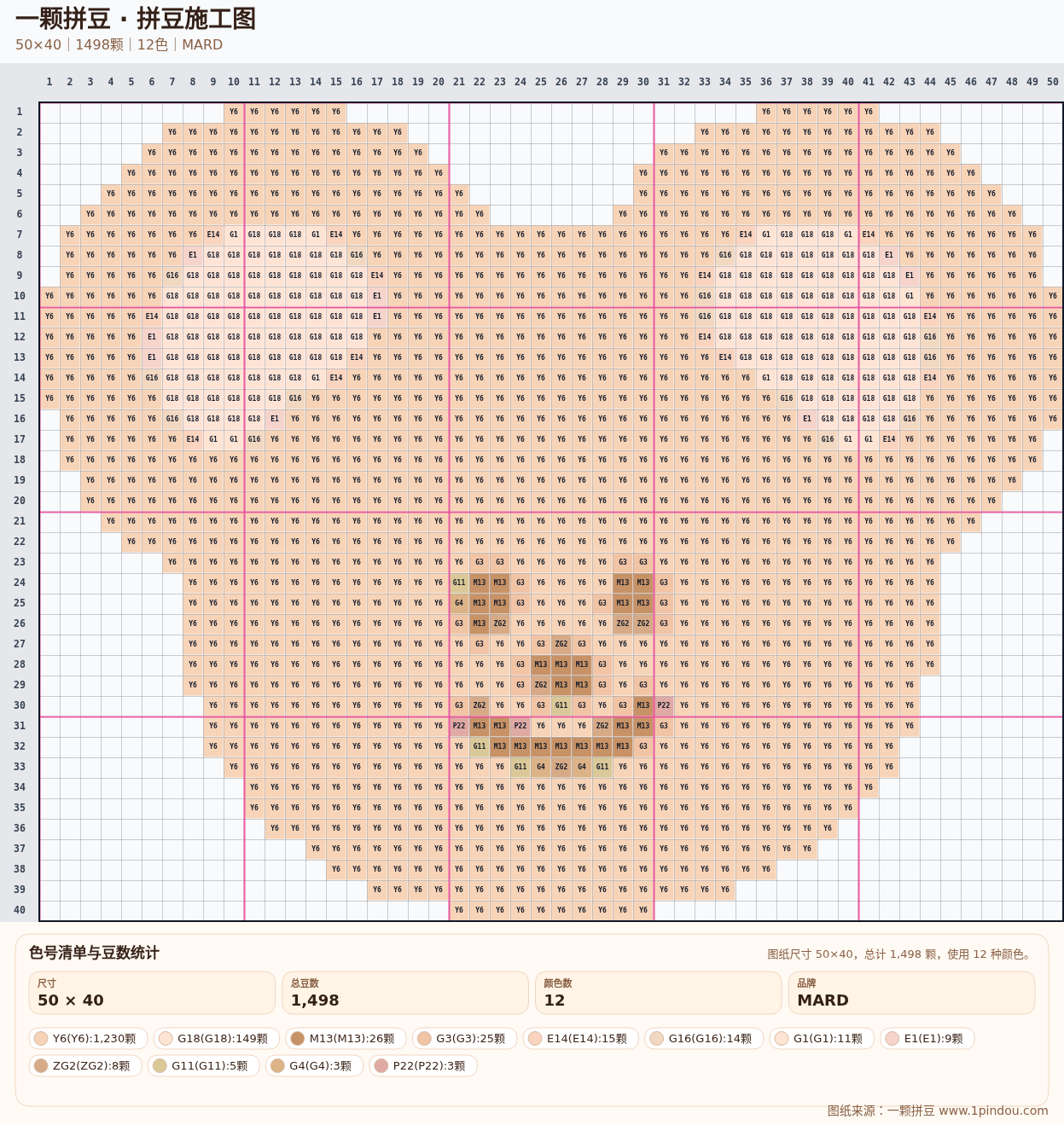The image size is (1064, 1125).
Task: Click the ZG2 cell in row 29
Action: (x=541, y=685)
